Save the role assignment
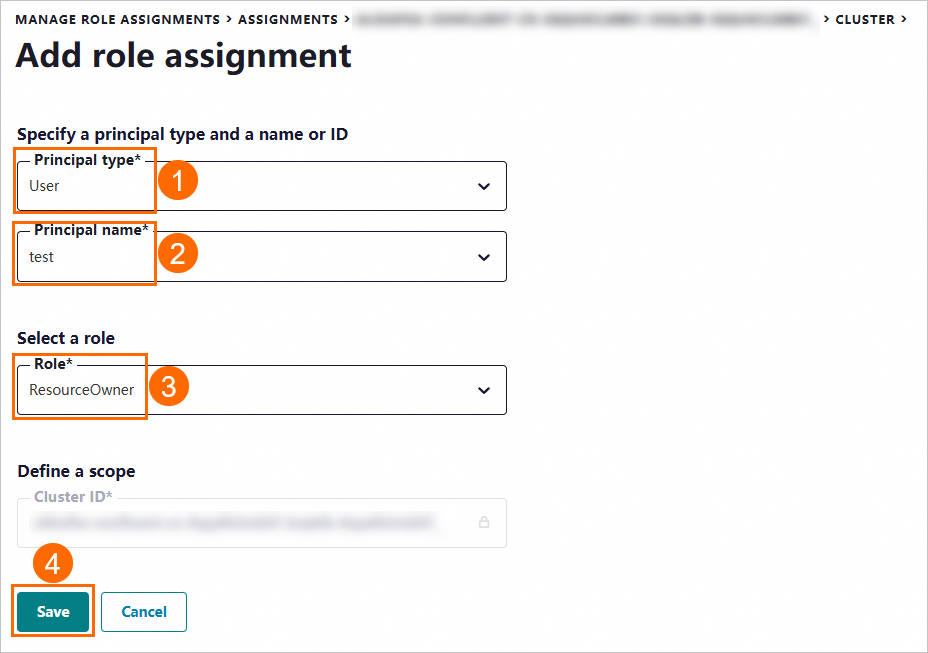928x653 pixels. click(53, 612)
